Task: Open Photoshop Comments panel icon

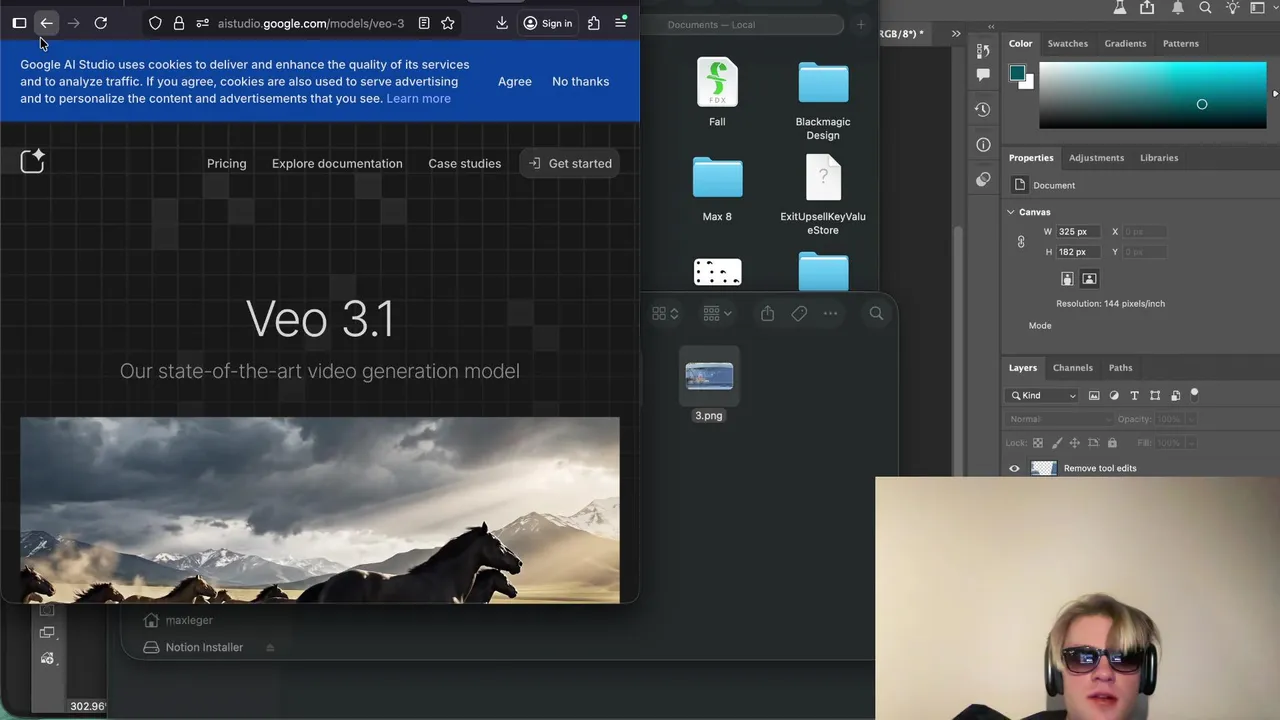Action: pyautogui.click(x=983, y=74)
